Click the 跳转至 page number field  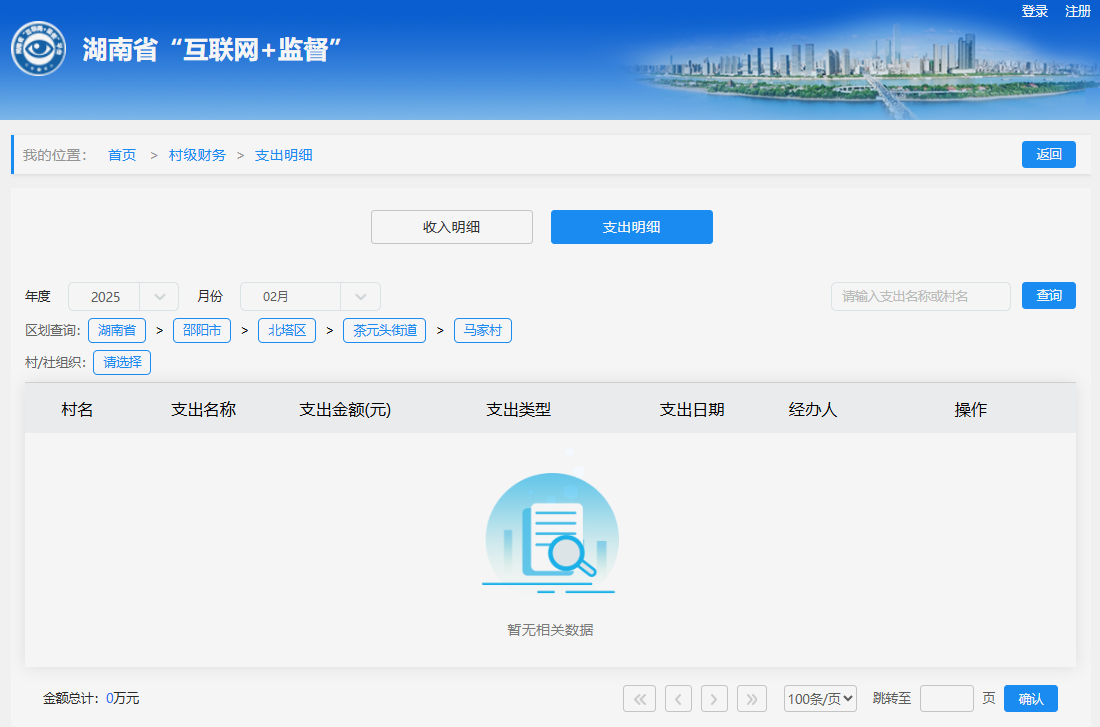pos(946,698)
